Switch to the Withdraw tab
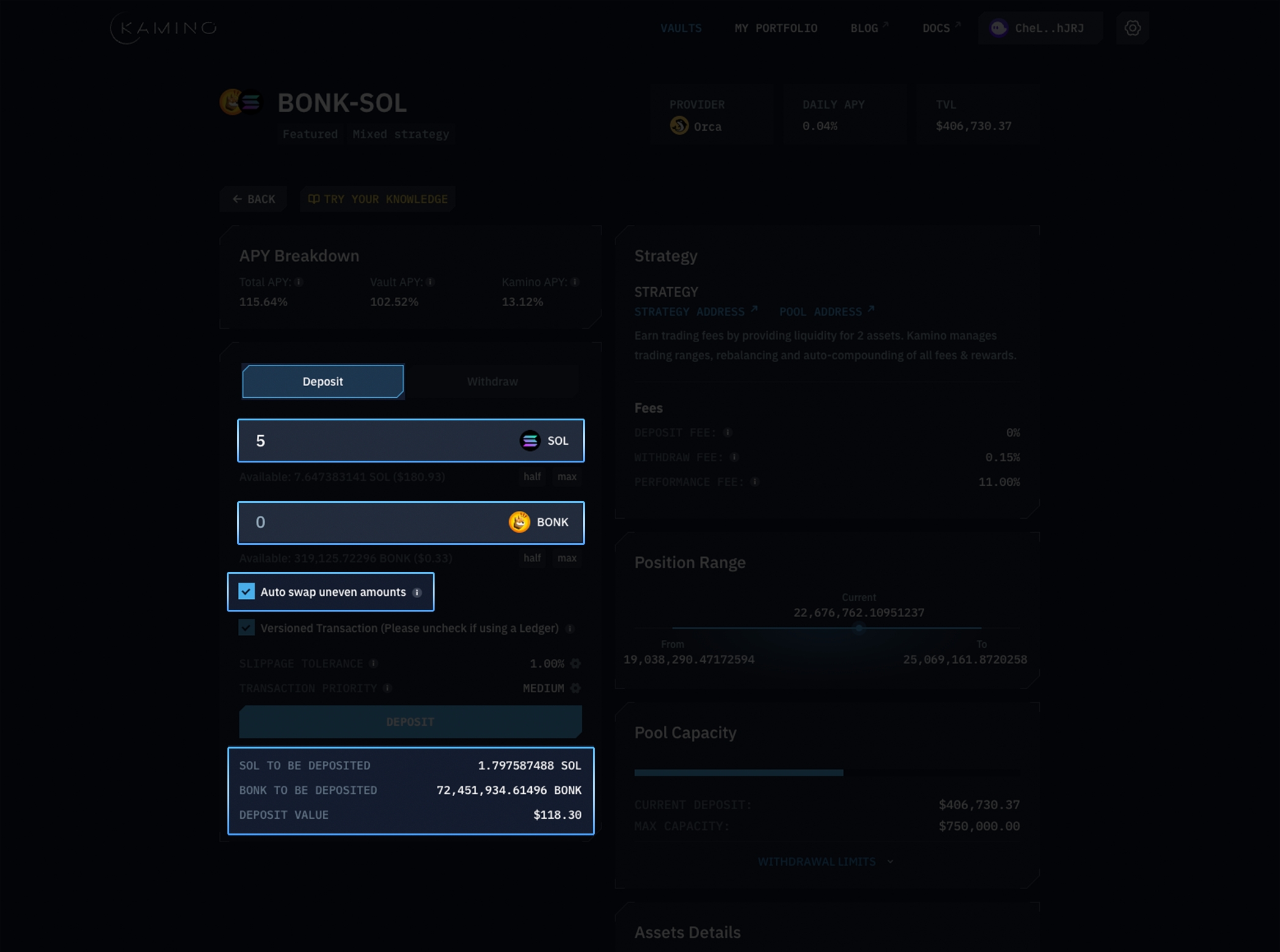Viewport: 1280px width, 952px height. (x=492, y=381)
